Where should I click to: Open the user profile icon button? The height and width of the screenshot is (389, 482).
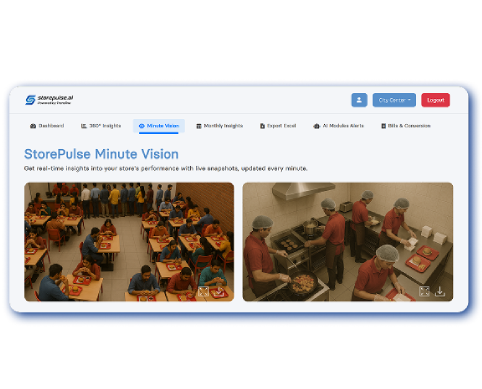coord(359,100)
